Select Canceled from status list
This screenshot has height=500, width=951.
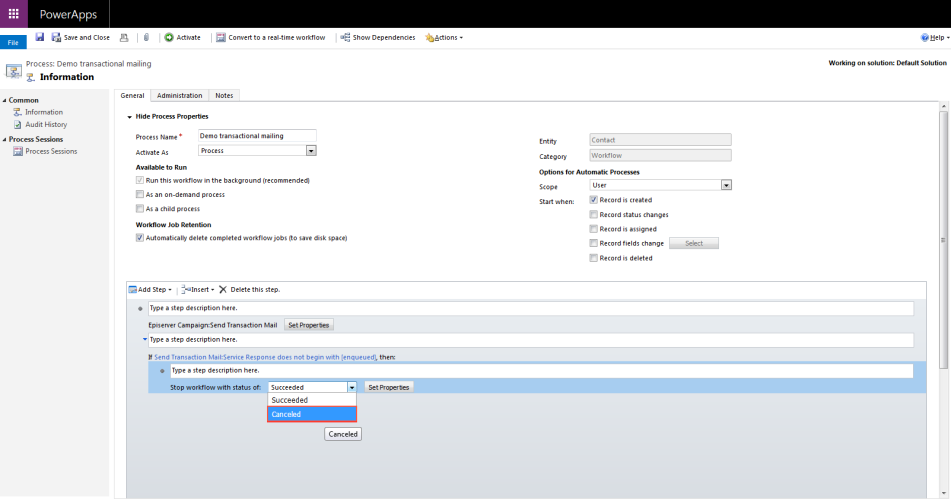tap(311, 414)
